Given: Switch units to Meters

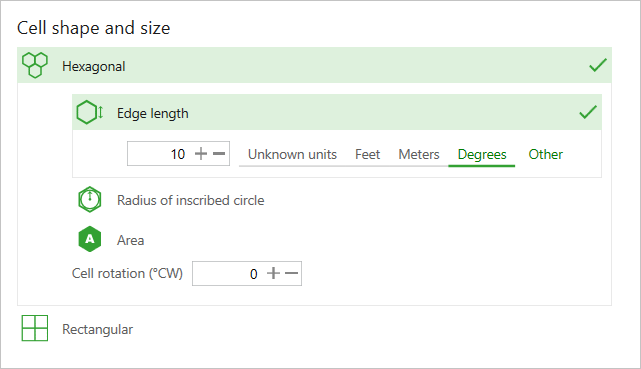Looking at the screenshot, I should [x=419, y=154].
